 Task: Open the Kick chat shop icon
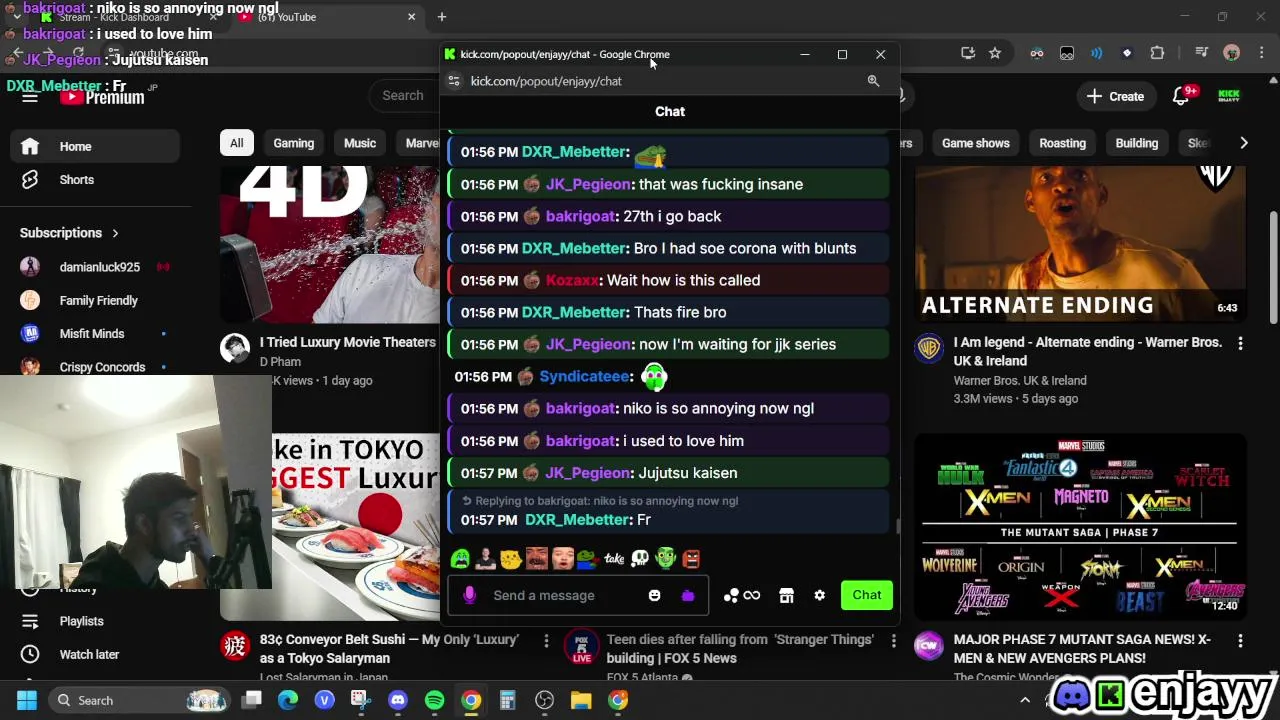pos(787,595)
